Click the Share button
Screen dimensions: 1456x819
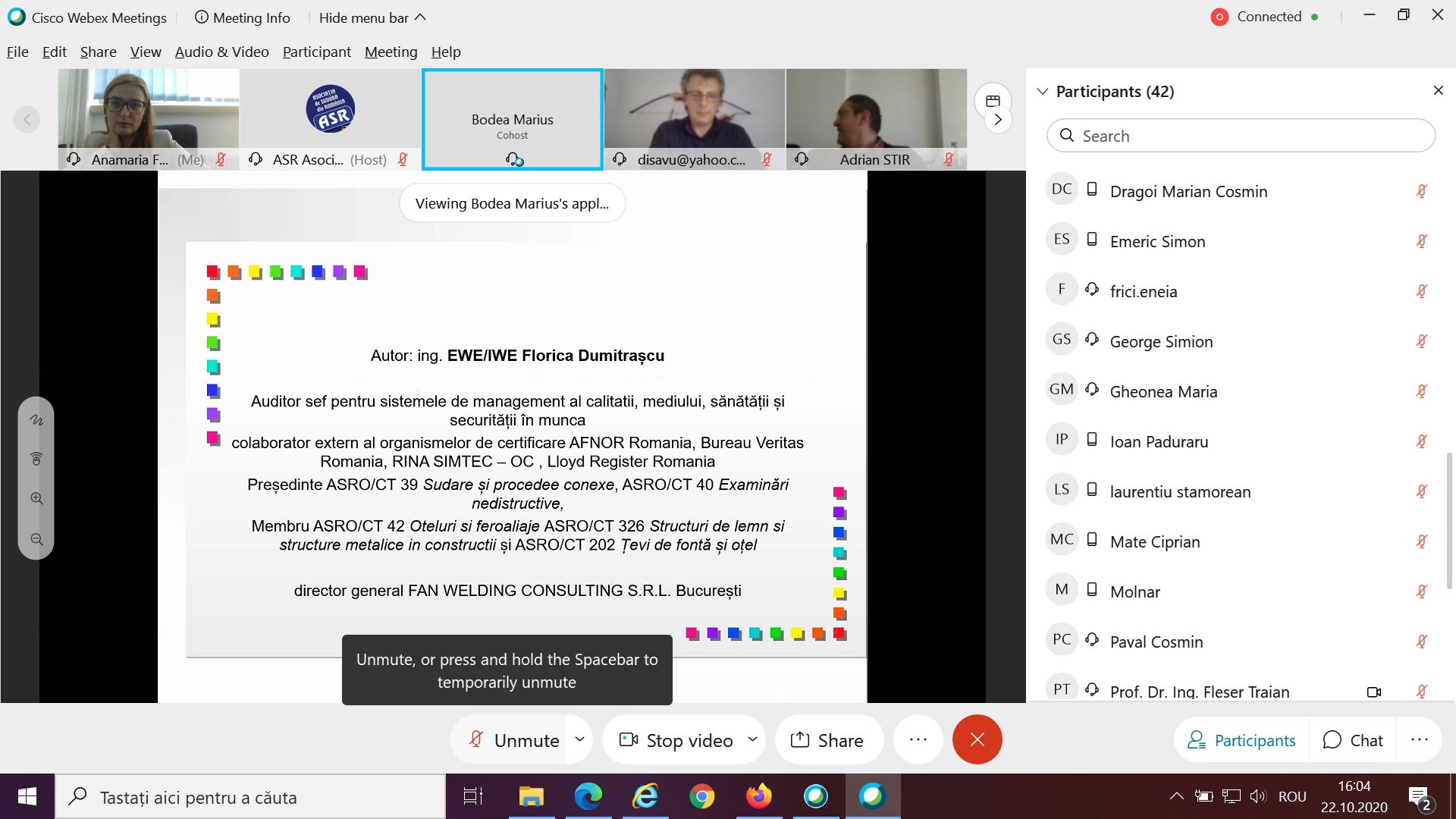pos(828,739)
